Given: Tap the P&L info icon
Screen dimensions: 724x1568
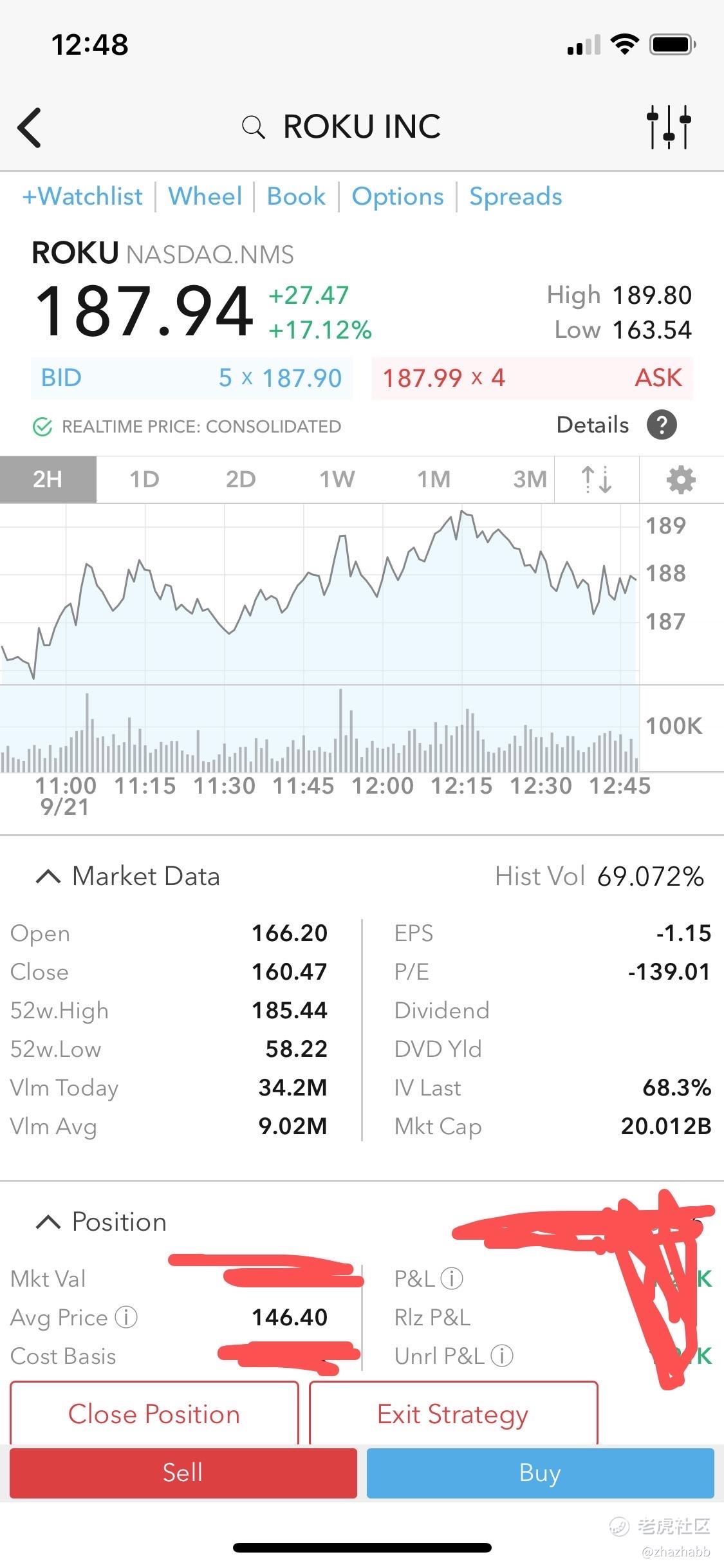Looking at the screenshot, I should point(452,1278).
